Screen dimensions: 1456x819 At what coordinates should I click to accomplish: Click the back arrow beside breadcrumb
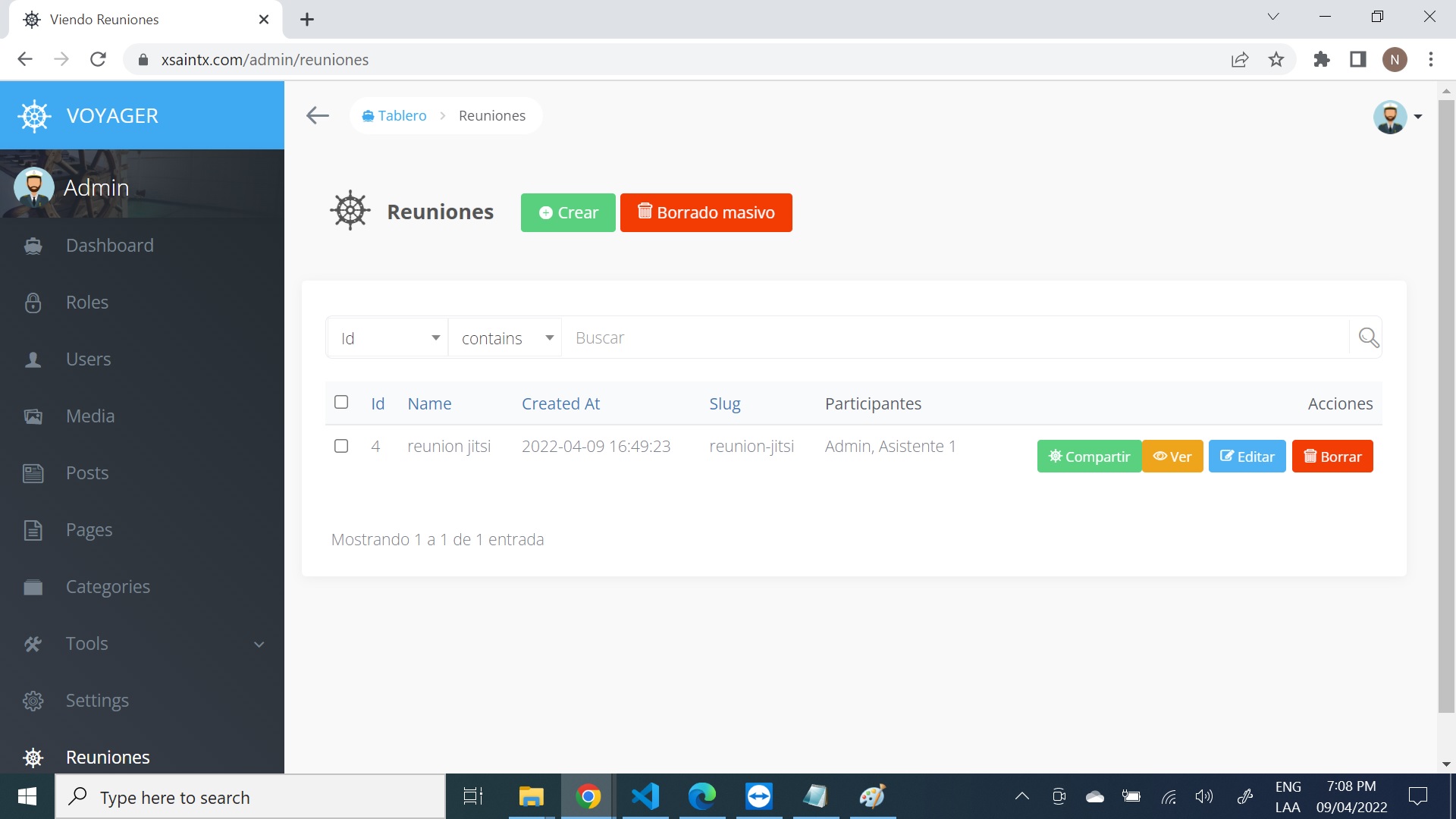tap(317, 115)
